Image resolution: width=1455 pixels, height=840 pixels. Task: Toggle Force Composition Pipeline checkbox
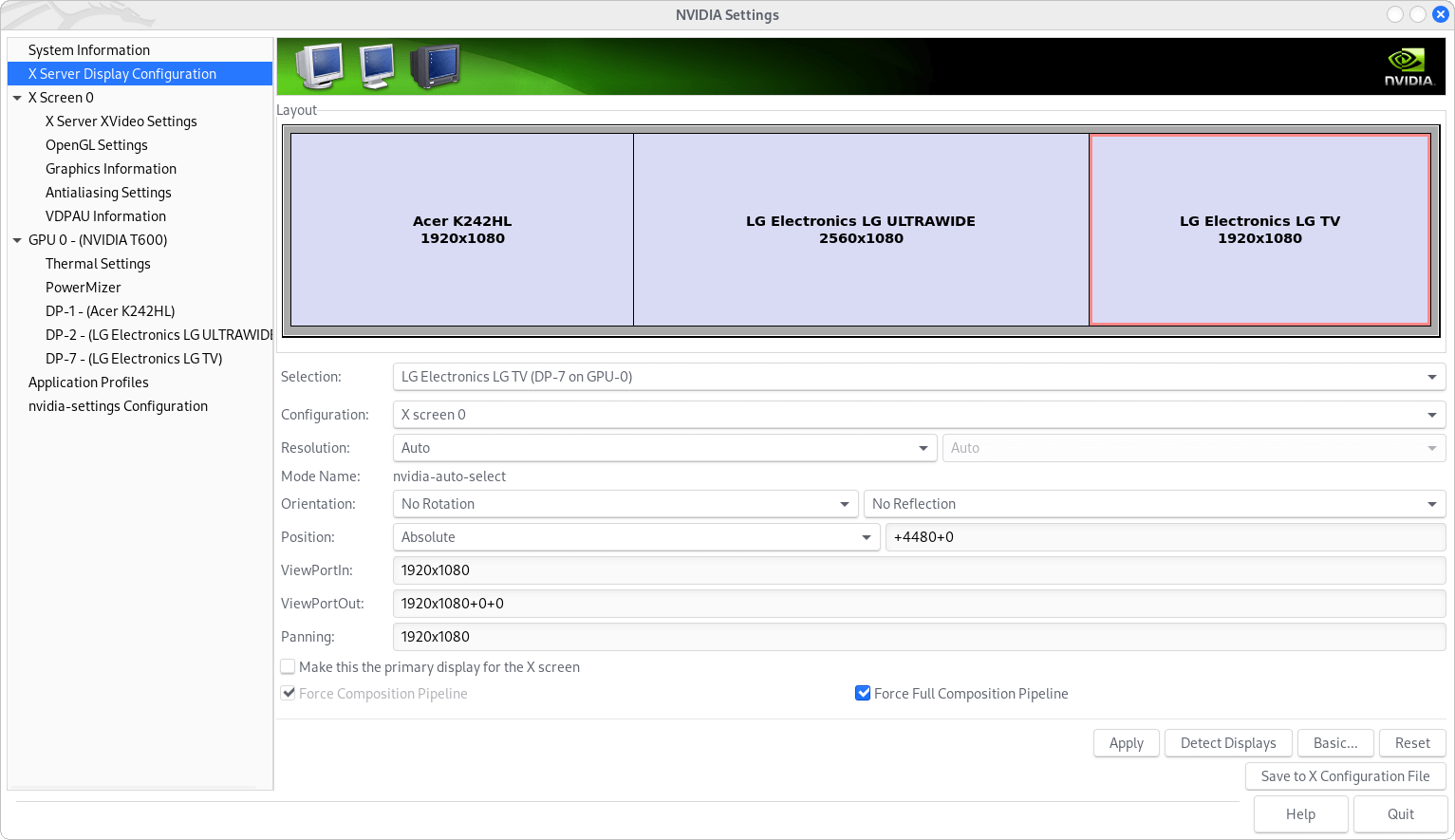coord(288,693)
